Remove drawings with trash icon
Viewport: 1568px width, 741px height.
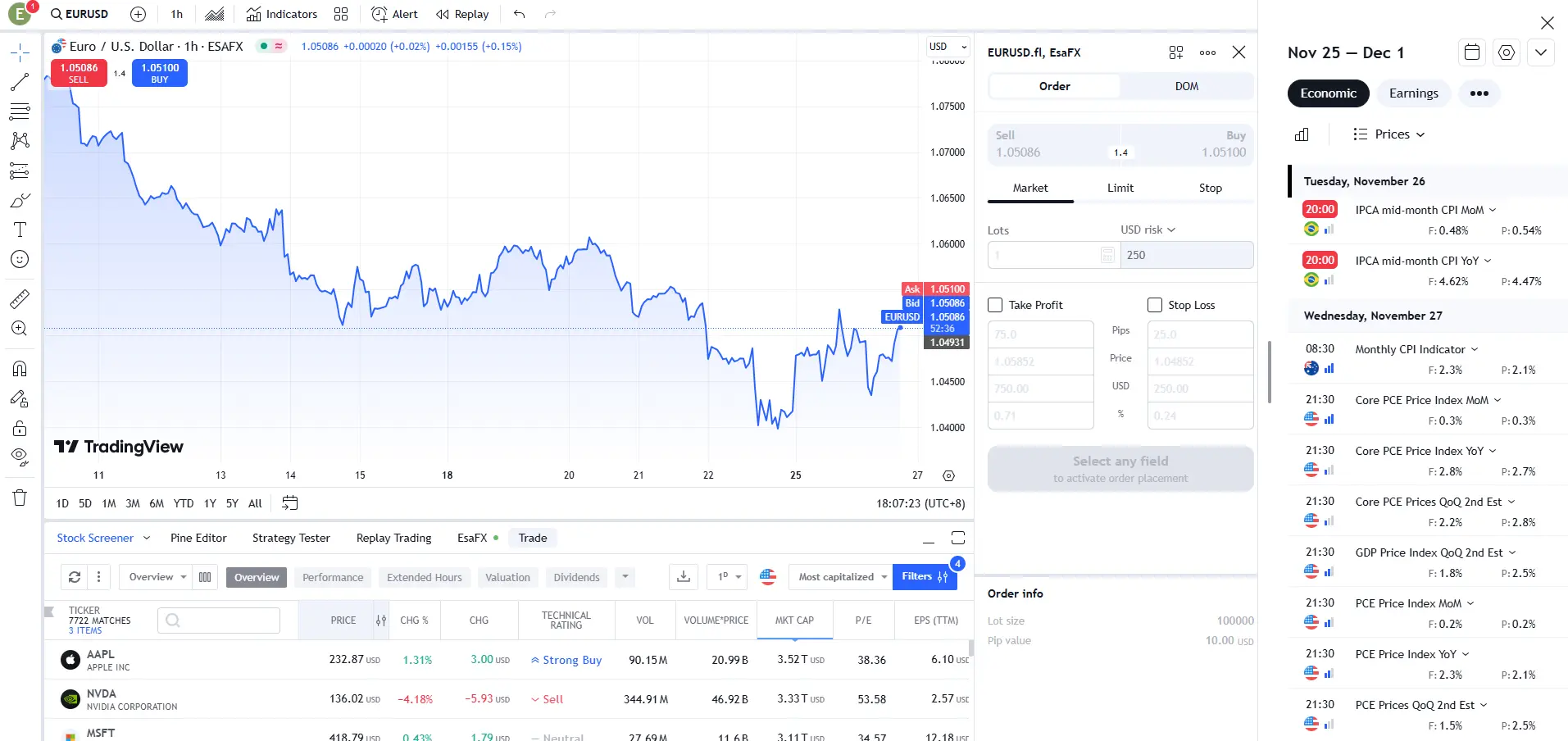(x=20, y=498)
